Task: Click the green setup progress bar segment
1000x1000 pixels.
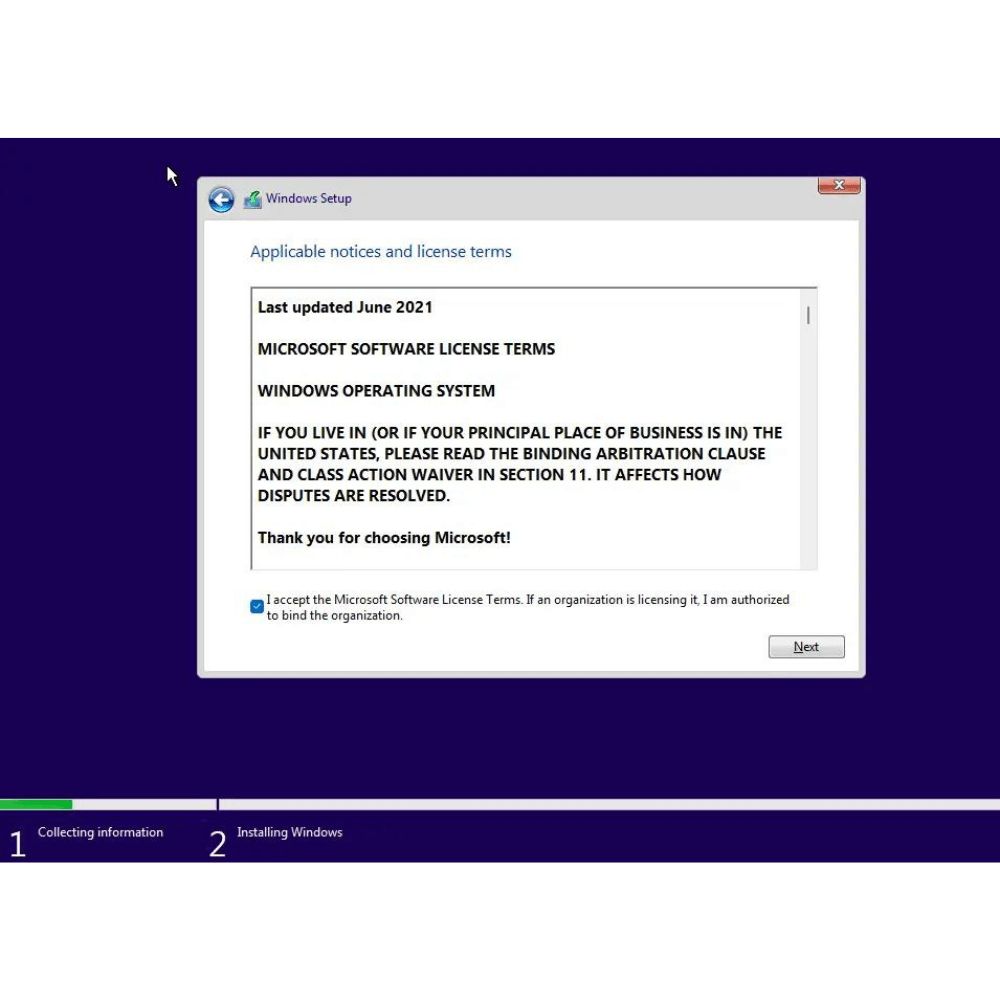Action: pyautogui.click(x=36, y=804)
